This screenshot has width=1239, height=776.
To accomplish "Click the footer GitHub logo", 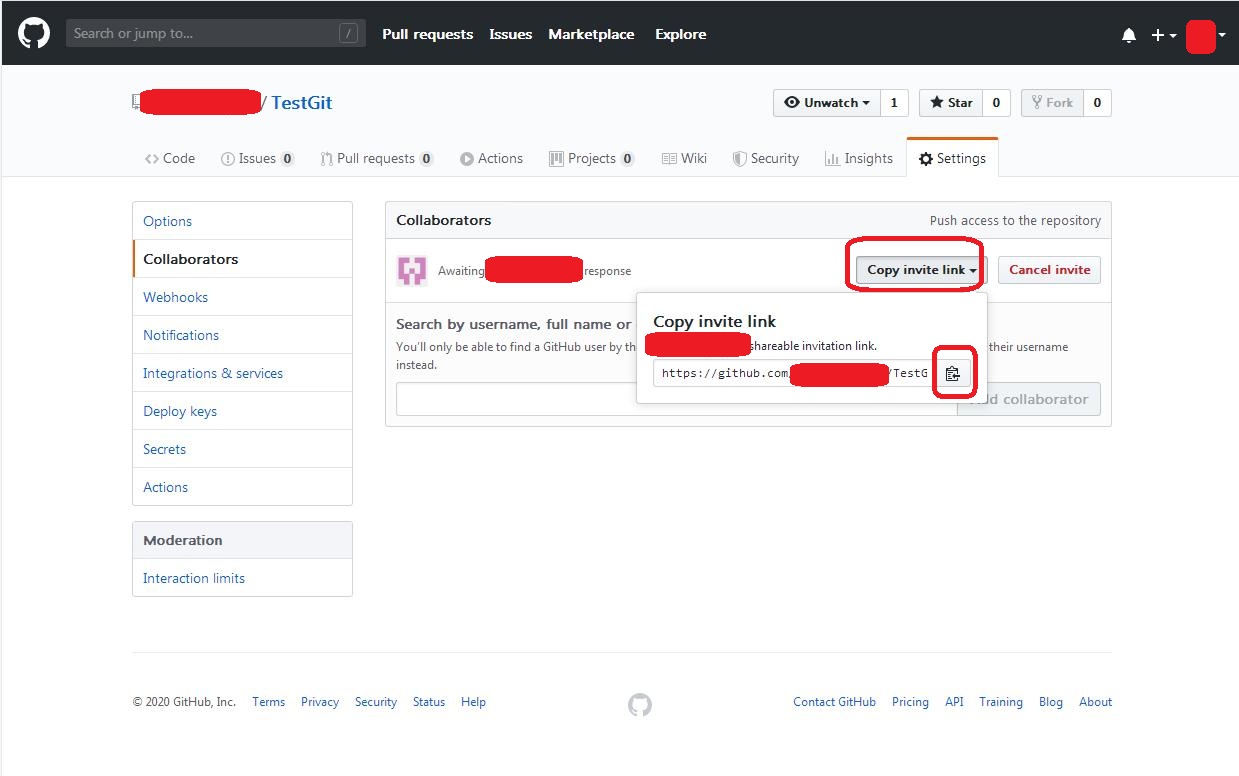I will click(x=640, y=705).
